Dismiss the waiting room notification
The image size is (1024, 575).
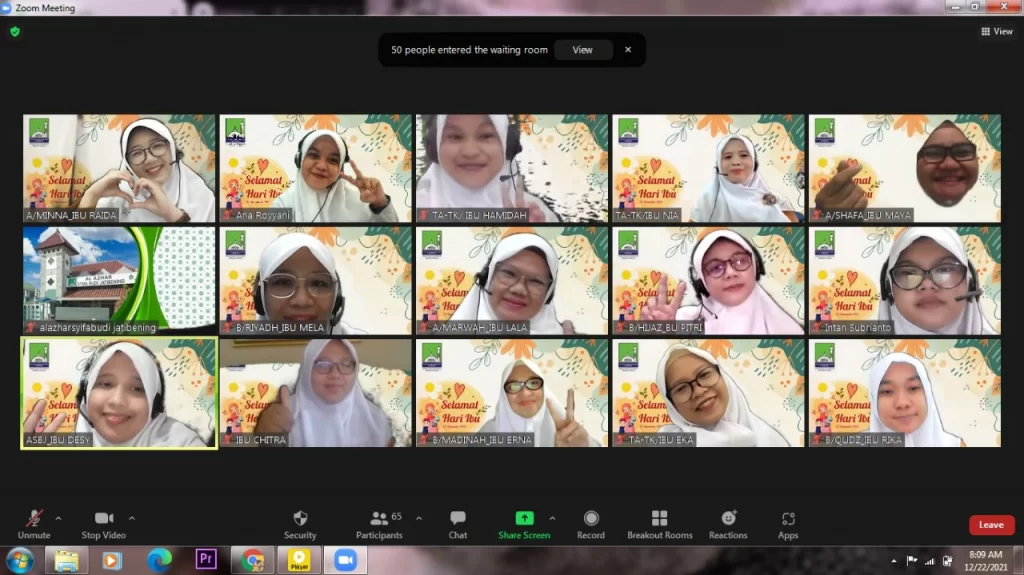click(628, 50)
